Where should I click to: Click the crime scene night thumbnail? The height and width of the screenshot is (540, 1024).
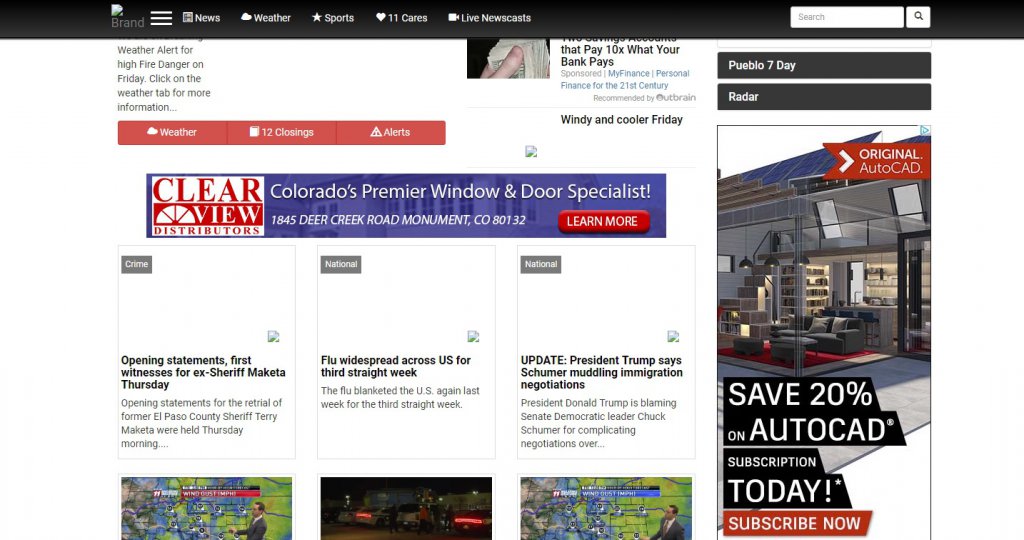pos(406,508)
